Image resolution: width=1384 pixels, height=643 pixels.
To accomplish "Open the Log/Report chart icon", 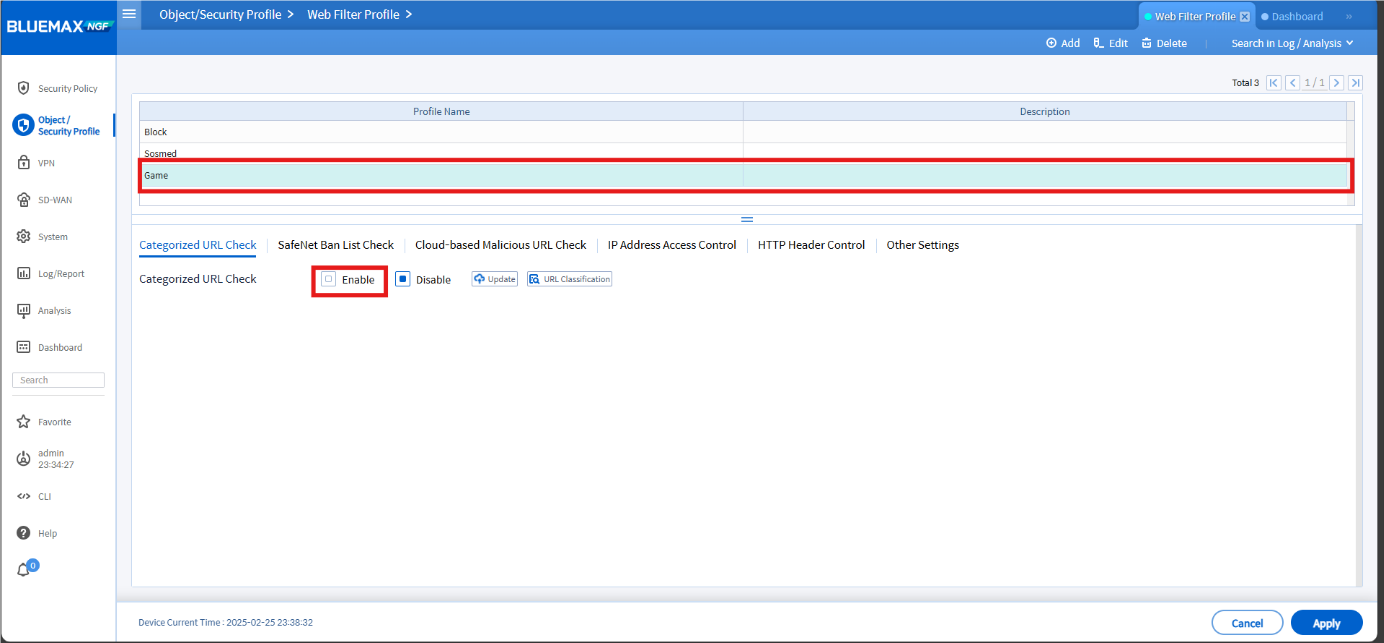I will coord(24,273).
